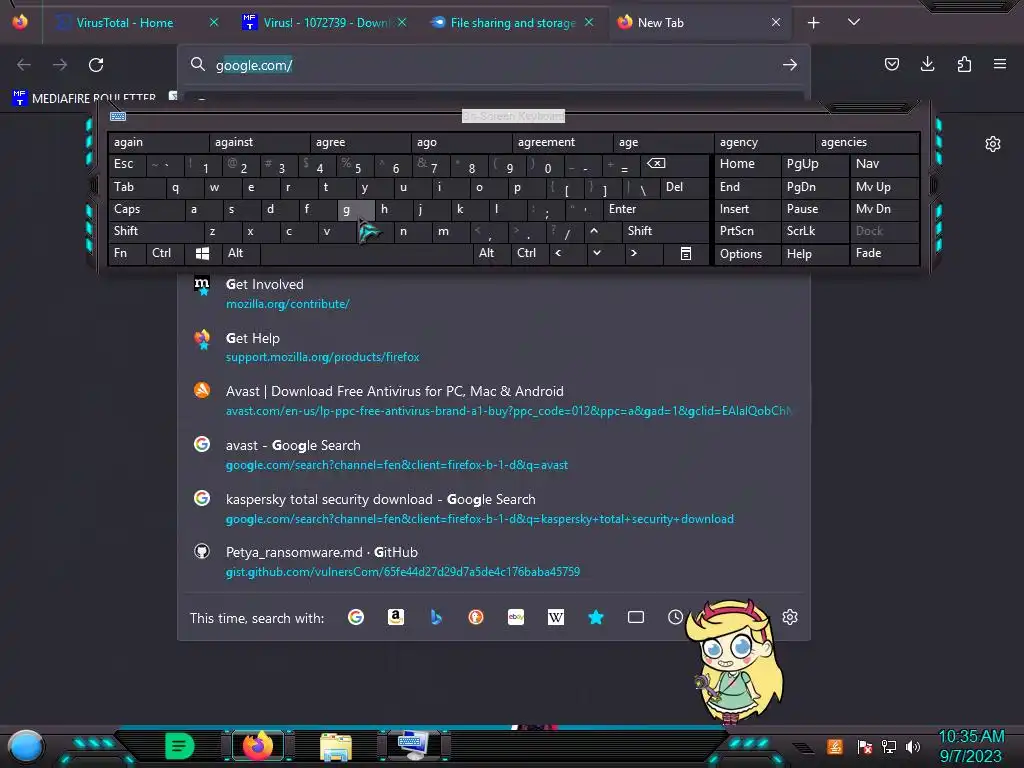Open Get Help support.mozilla.org suggestion
Screen dimensions: 1024x768
tap(494, 347)
